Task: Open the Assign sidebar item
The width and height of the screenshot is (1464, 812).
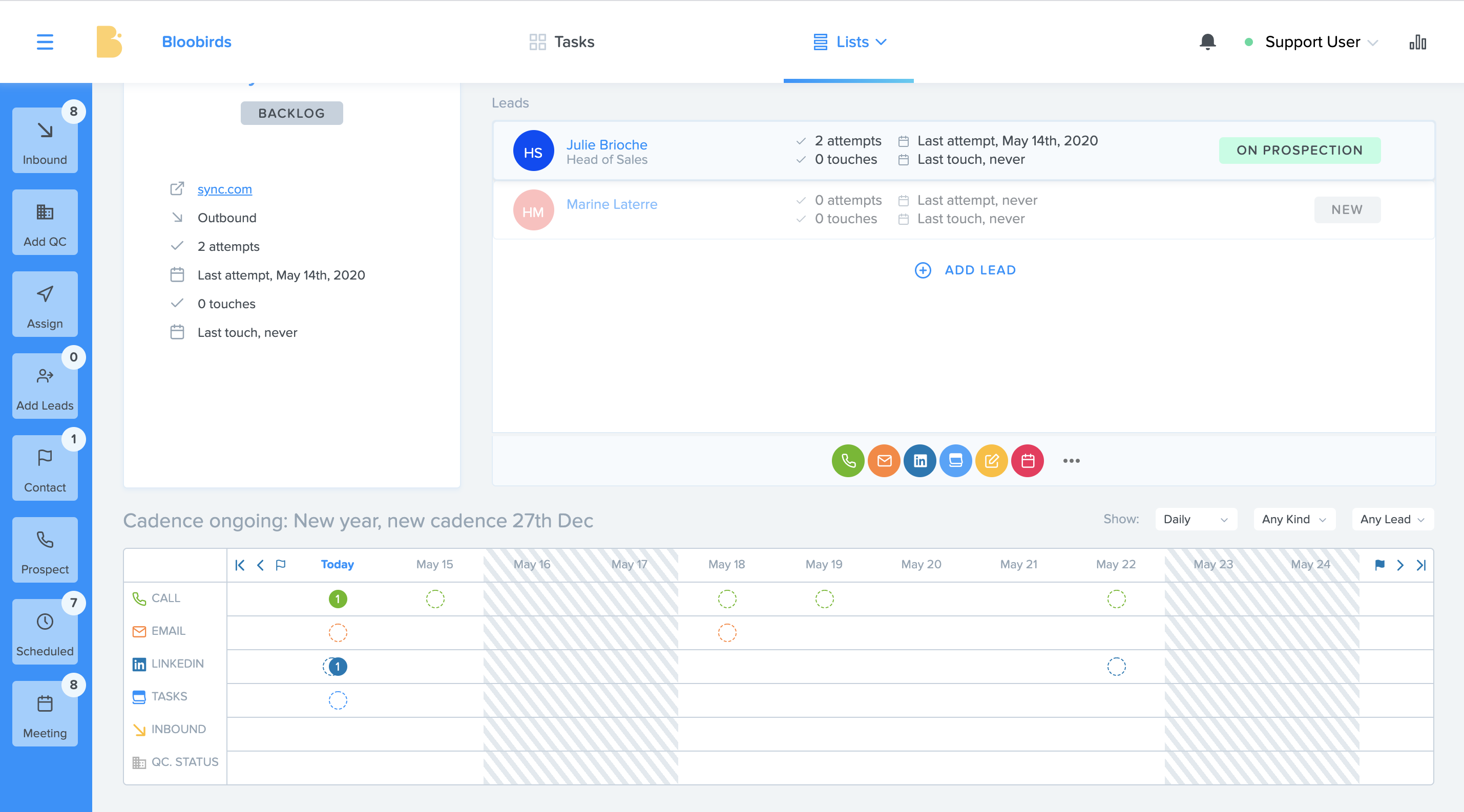Action: [45, 304]
